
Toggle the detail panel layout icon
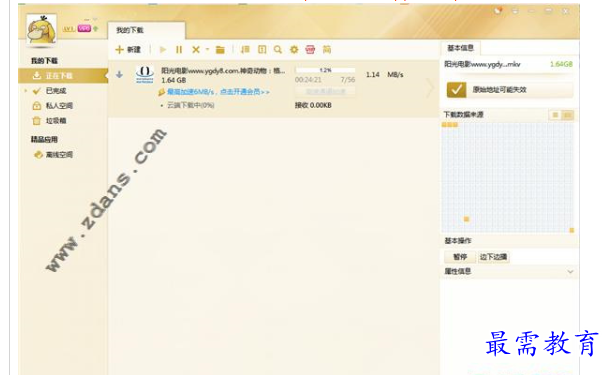[262, 50]
